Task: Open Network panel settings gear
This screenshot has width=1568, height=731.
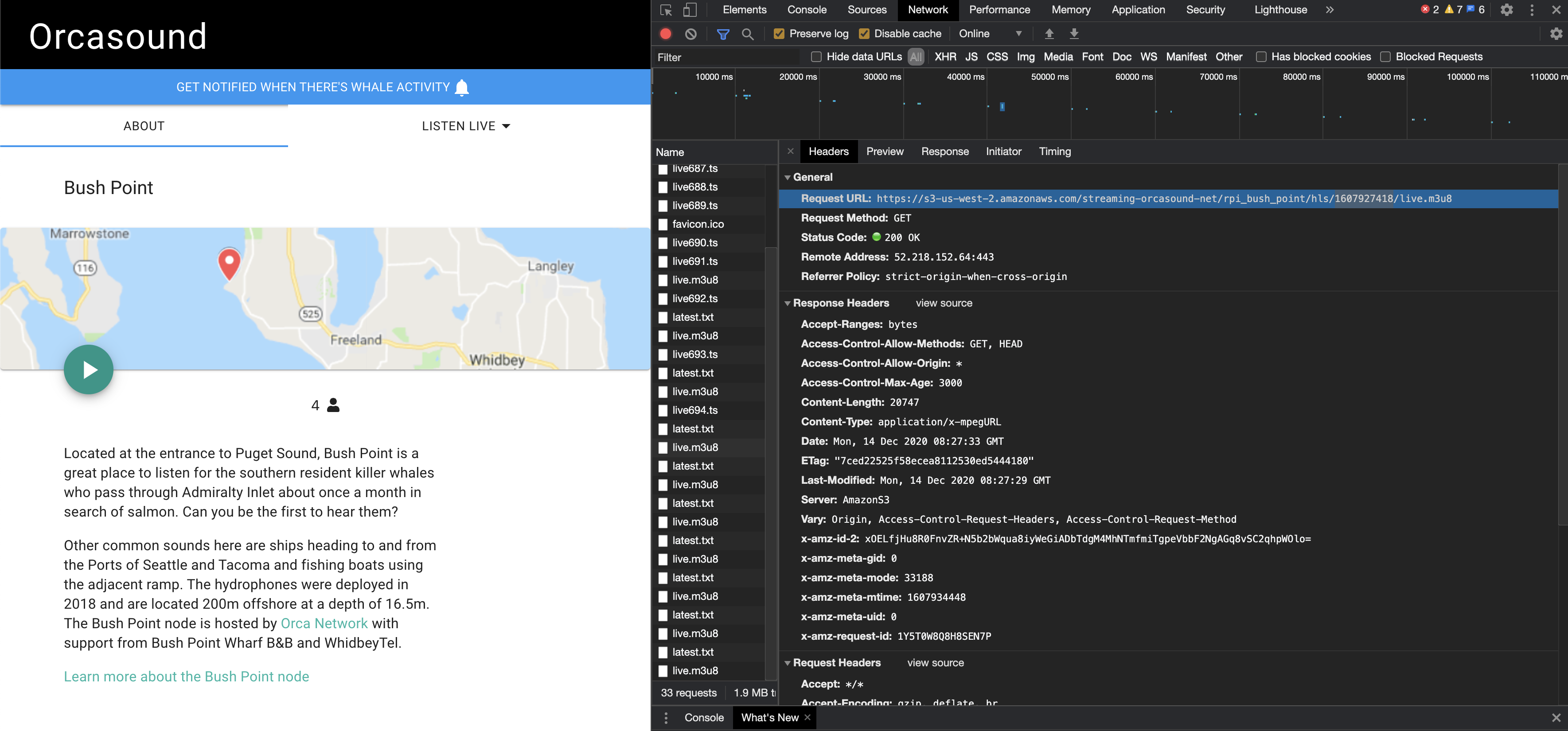Action: [1556, 34]
